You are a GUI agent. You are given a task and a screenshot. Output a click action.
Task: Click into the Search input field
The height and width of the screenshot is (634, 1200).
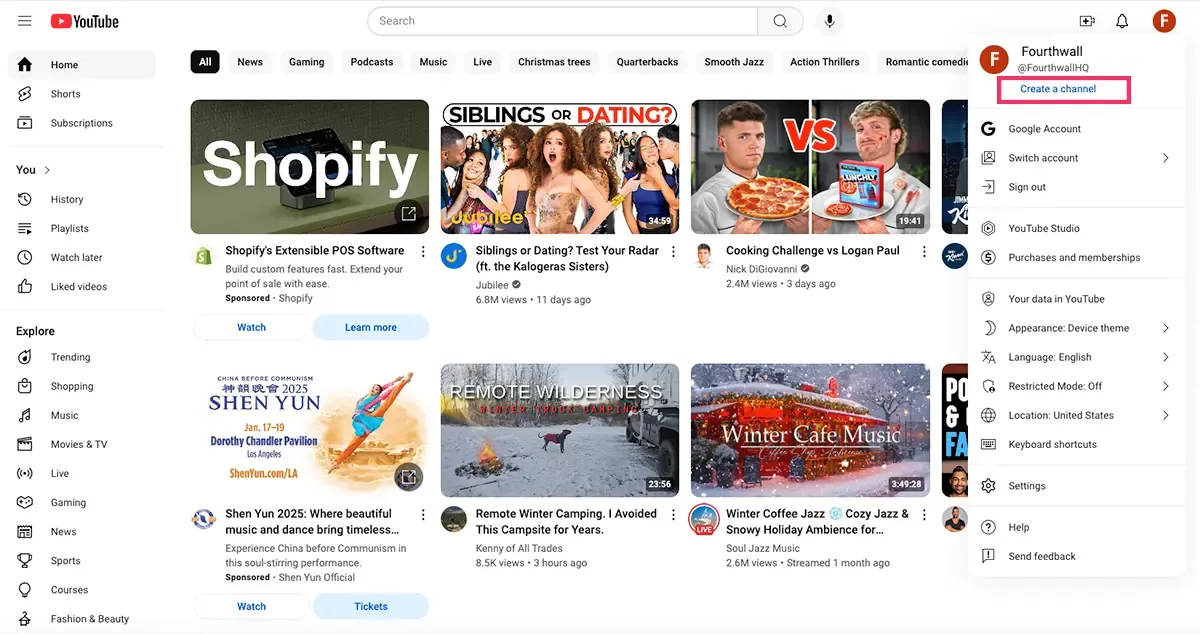[560, 21]
